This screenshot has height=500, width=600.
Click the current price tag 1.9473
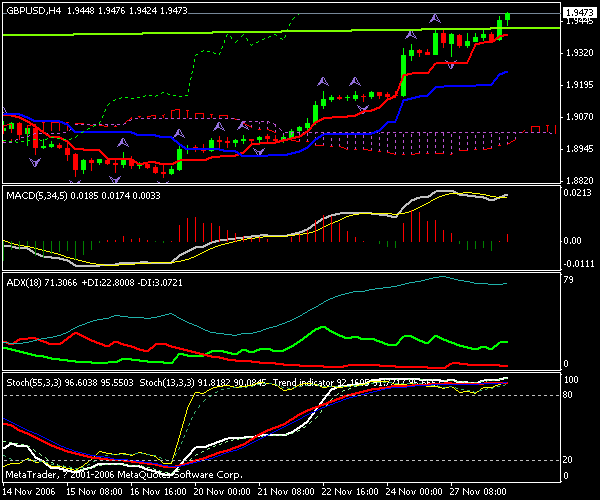pyautogui.click(x=579, y=13)
